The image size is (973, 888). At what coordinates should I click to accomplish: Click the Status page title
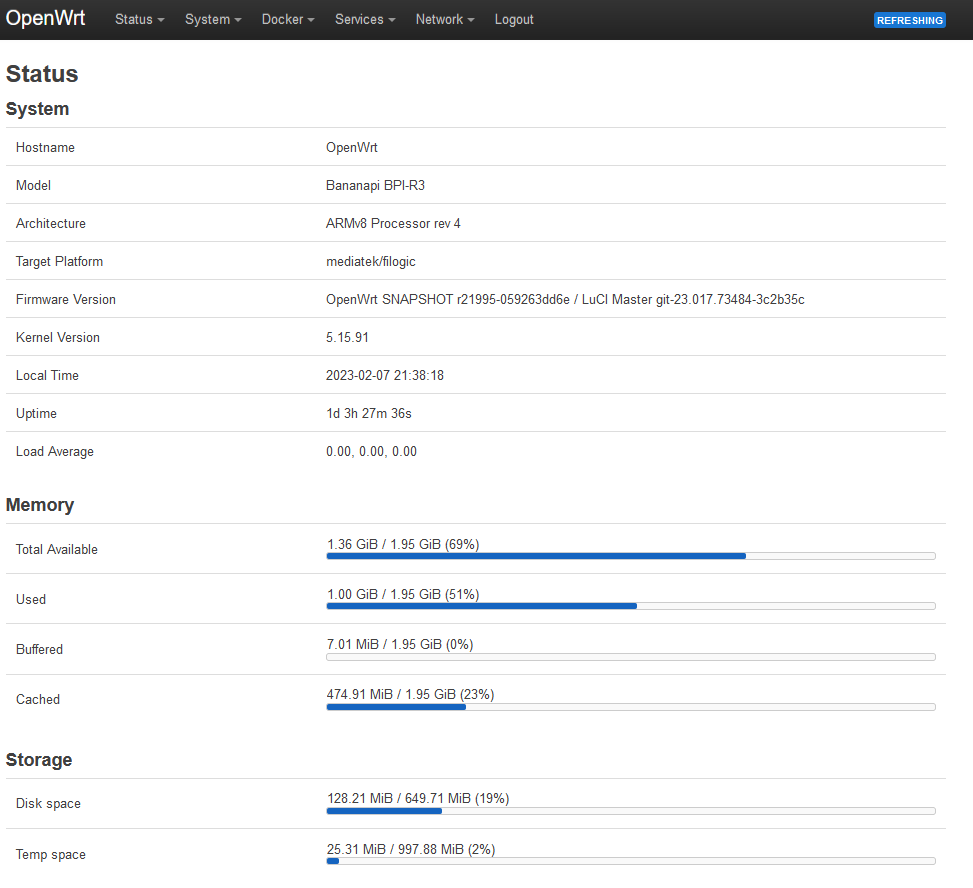tap(42, 74)
